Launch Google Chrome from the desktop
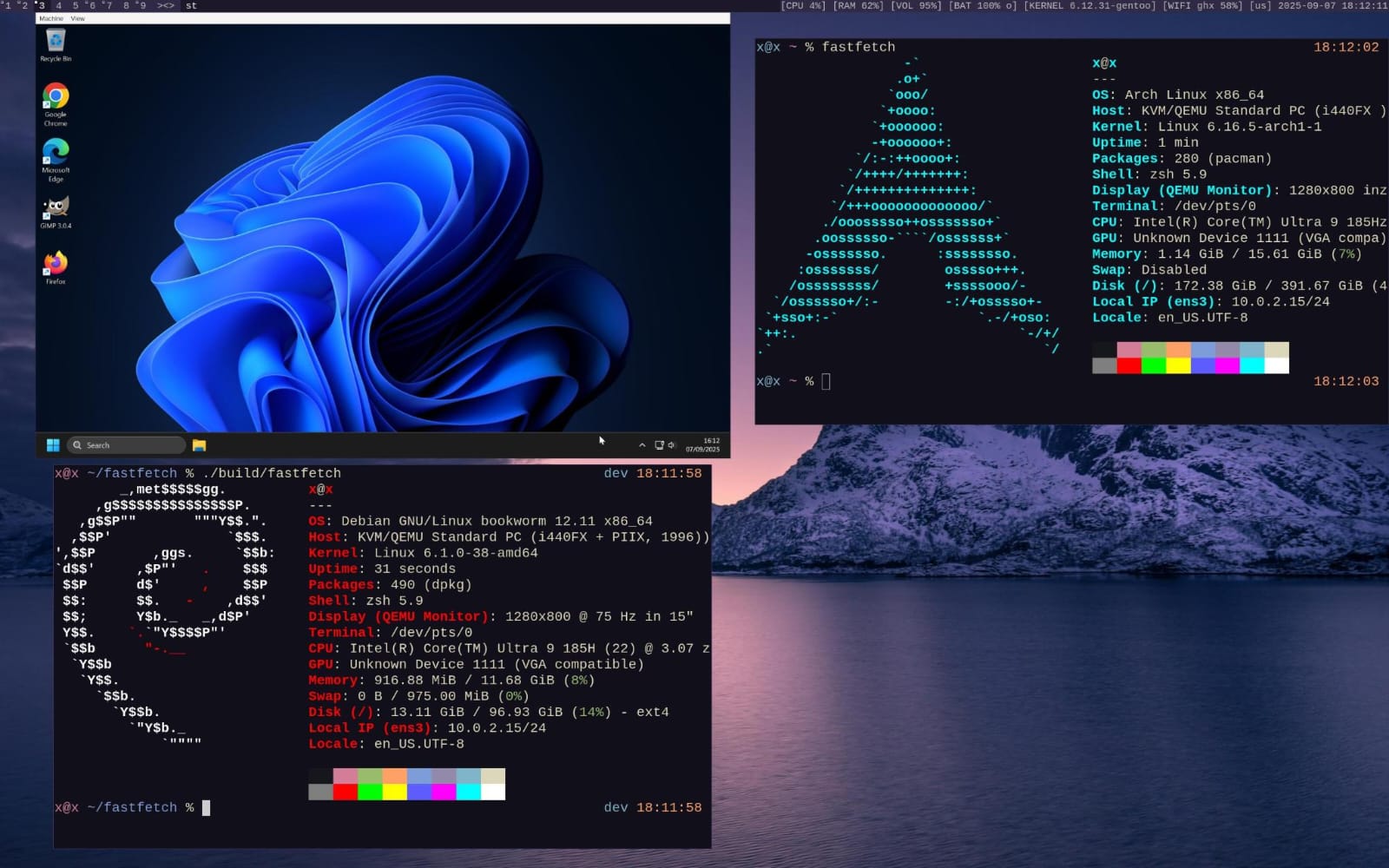Viewport: 1389px width, 868px height. tap(56, 97)
